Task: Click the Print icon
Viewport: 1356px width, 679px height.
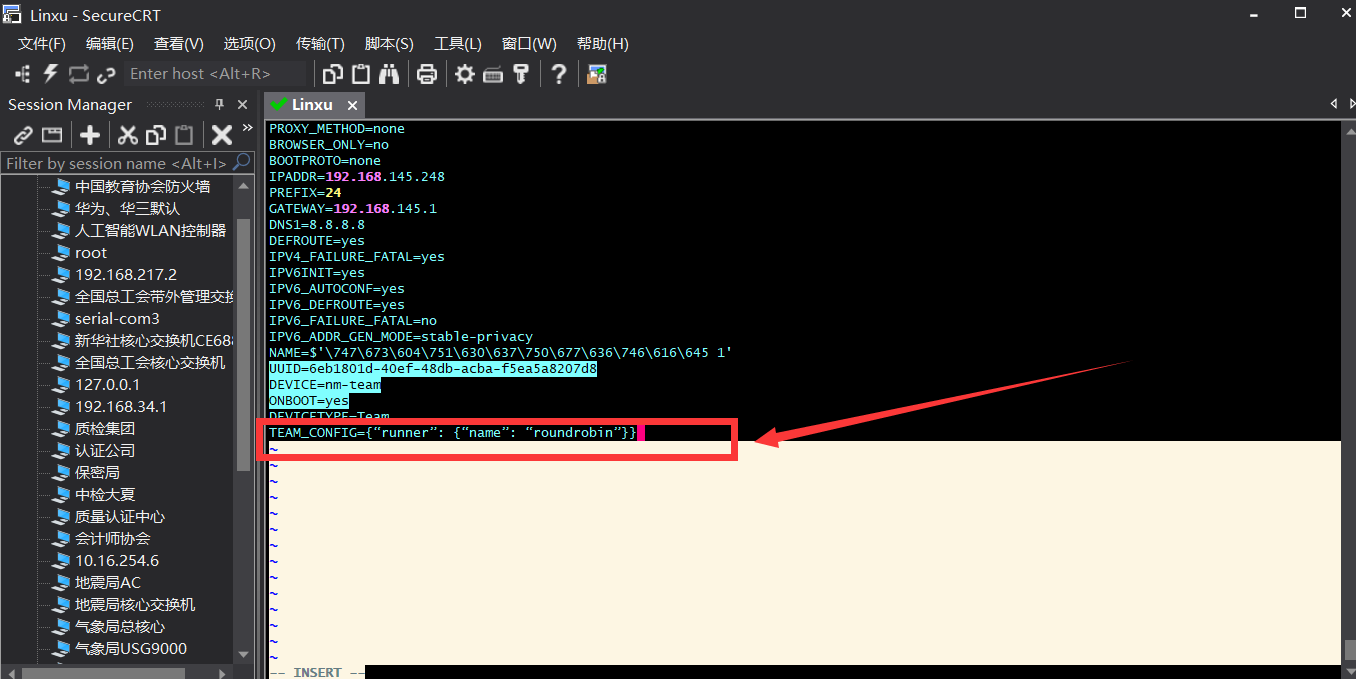Action: click(427, 74)
